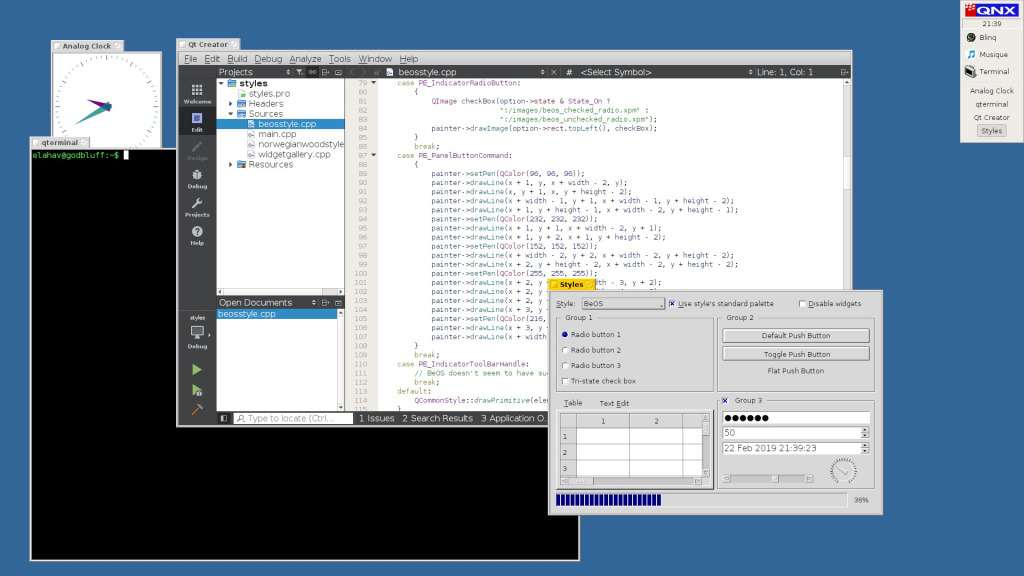Toggle the left sidebar button
1024x576 pixels.
tap(223, 418)
